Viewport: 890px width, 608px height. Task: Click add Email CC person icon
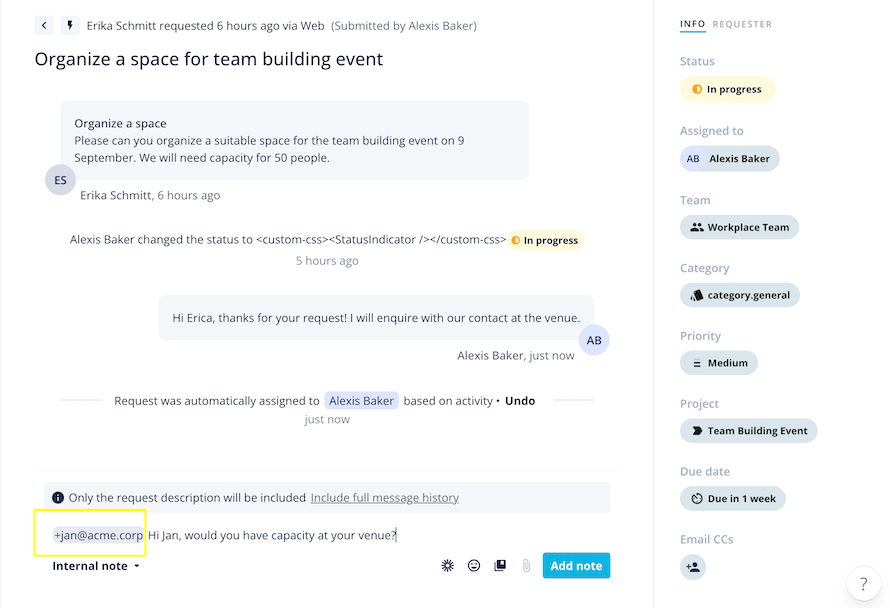coord(692,567)
